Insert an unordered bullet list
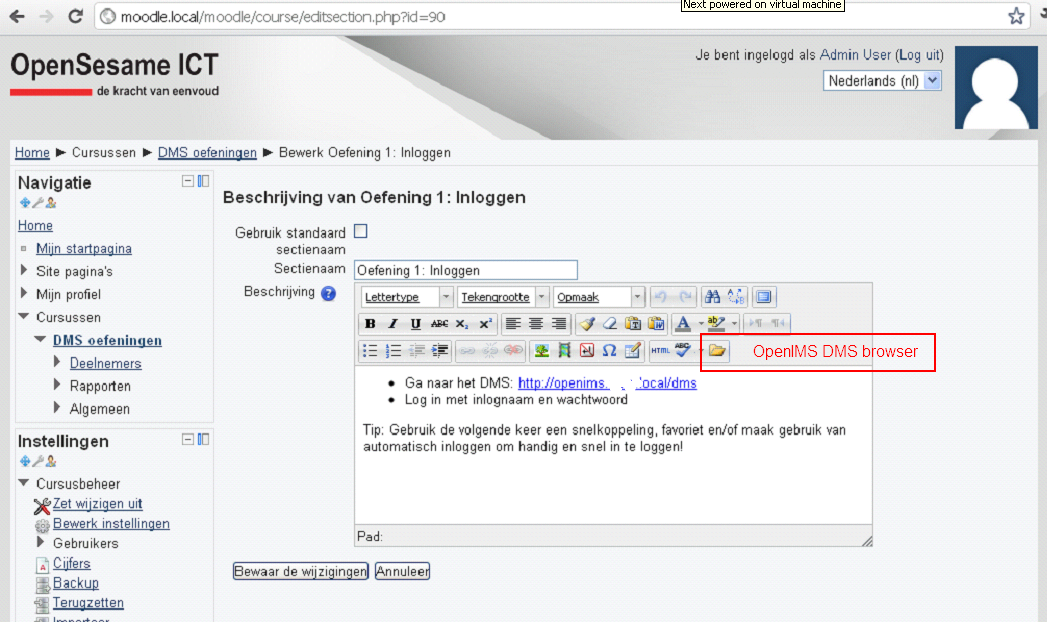The height and width of the screenshot is (622, 1047). 370,351
